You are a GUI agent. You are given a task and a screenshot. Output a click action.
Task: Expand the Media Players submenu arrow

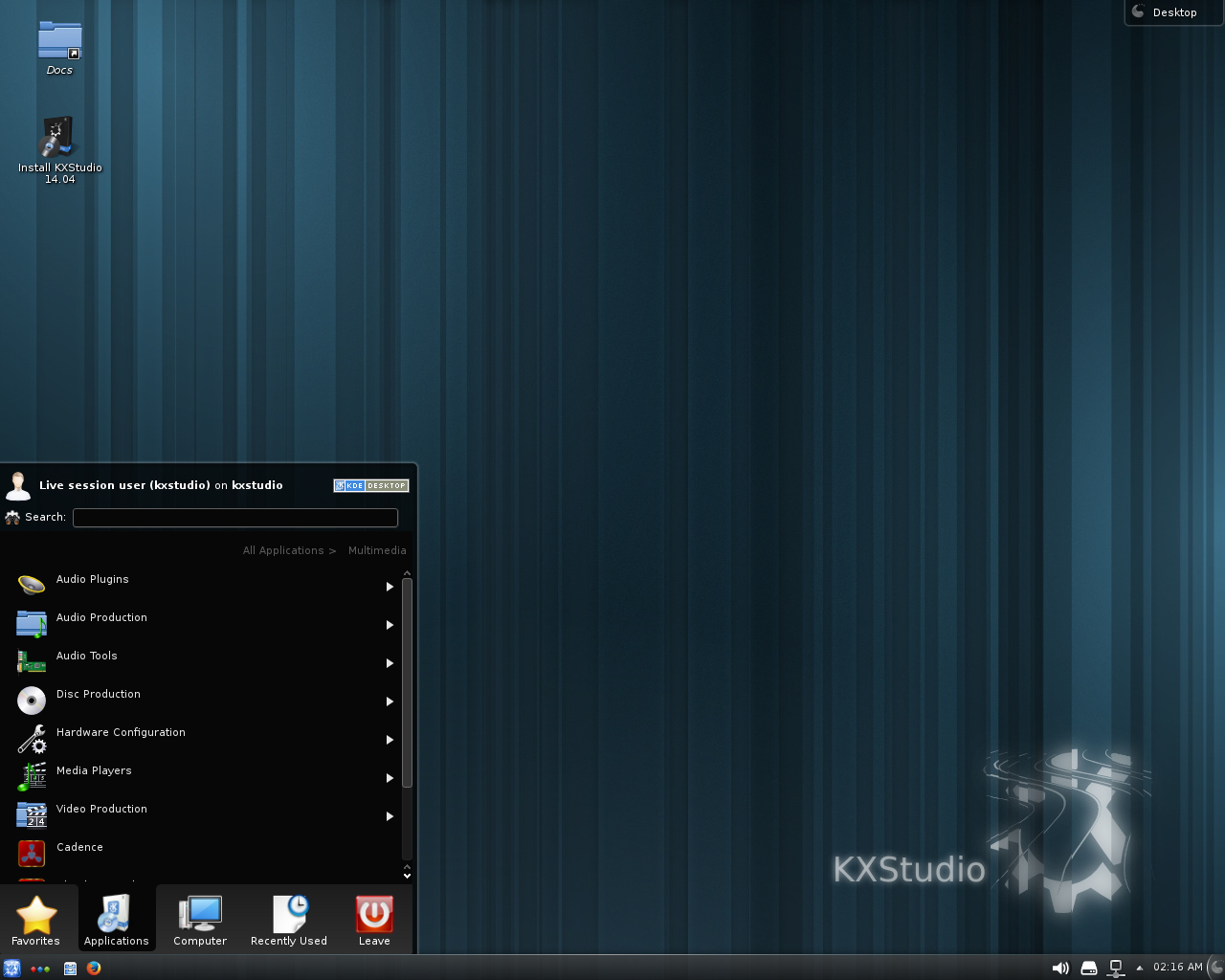pyautogui.click(x=390, y=778)
